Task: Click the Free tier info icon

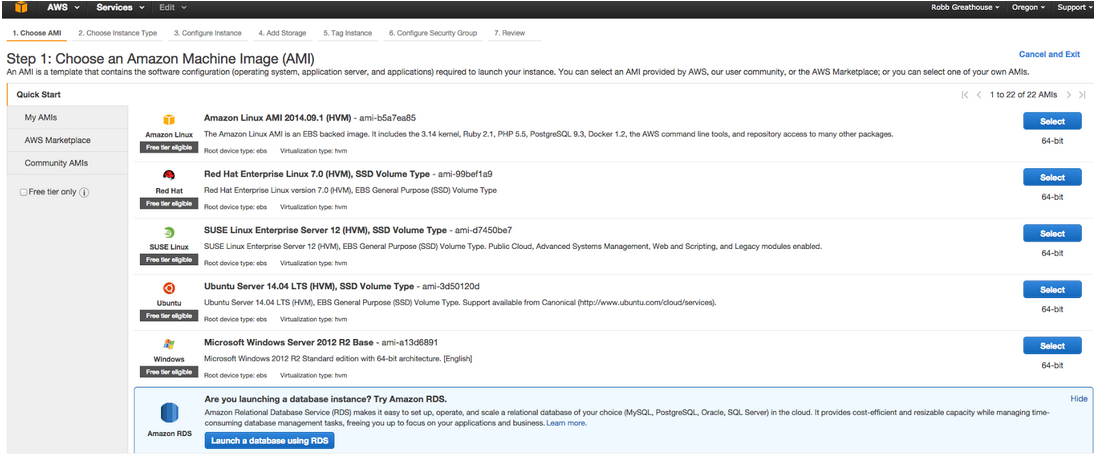Action: tap(84, 192)
